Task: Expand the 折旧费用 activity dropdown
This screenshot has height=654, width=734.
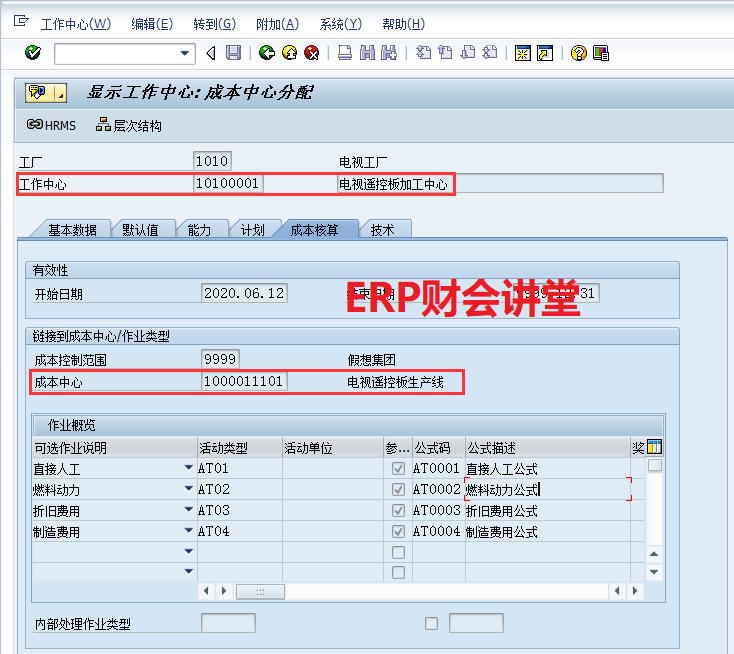Action: (x=188, y=510)
